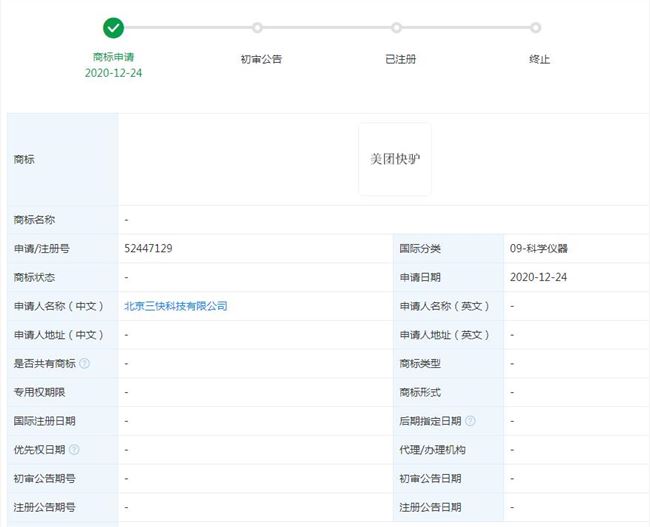Click the 是否共有商标 field label
The image size is (650, 527).
point(44,364)
